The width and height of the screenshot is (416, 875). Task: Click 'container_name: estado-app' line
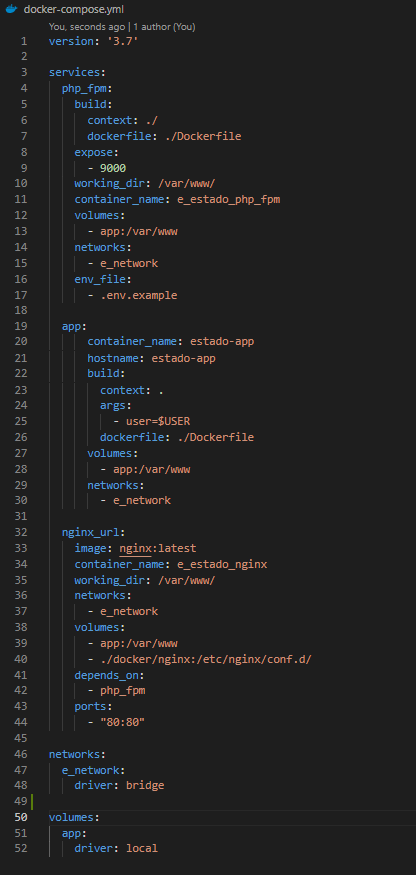pos(171,342)
